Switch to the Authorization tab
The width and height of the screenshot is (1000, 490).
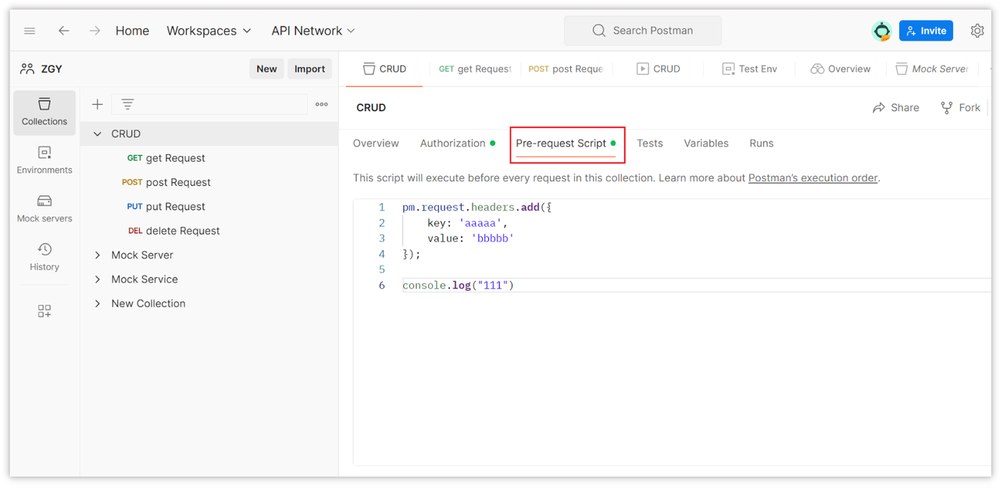[x=452, y=143]
